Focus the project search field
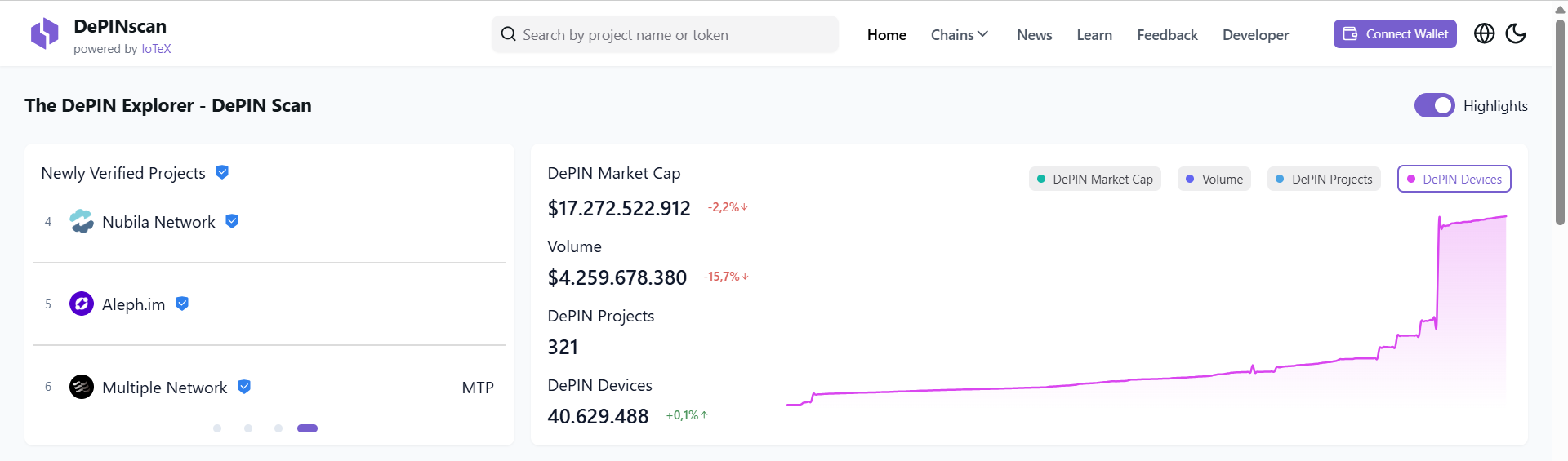 coord(665,34)
